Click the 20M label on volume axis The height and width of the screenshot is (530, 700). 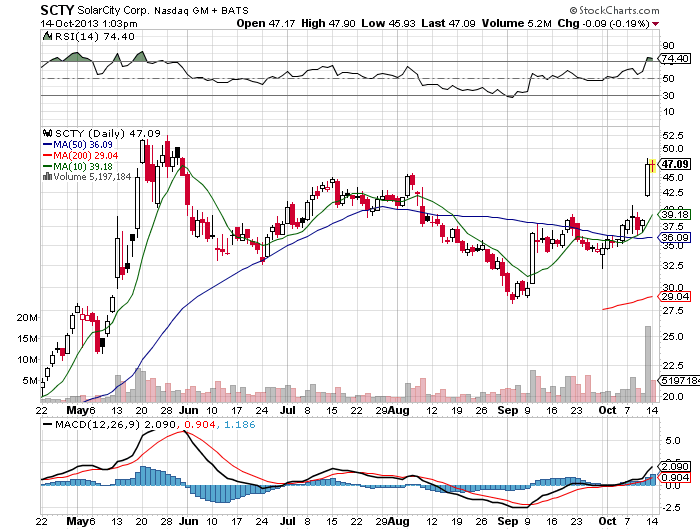(x=27, y=317)
